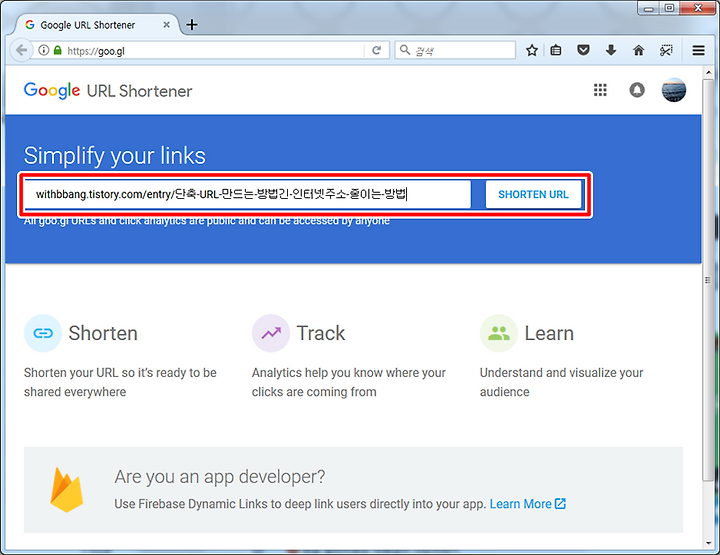
Task: Click 'Are you an app developer?' heading
Action: pyautogui.click(x=219, y=477)
